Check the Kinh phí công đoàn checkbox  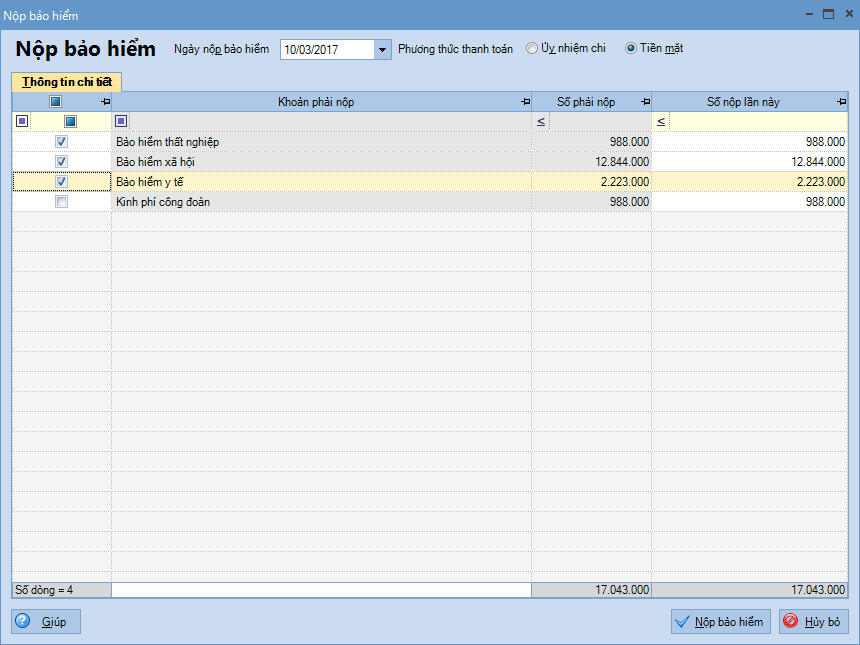(62, 202)
